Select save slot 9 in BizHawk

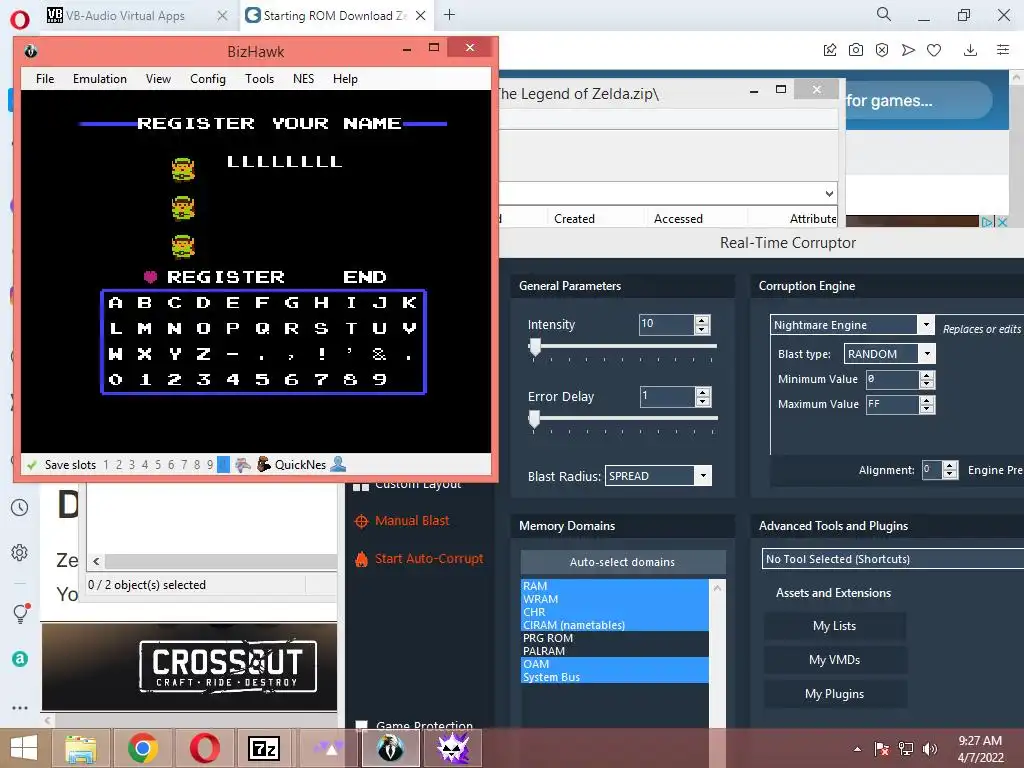click(x=210, y=465)
